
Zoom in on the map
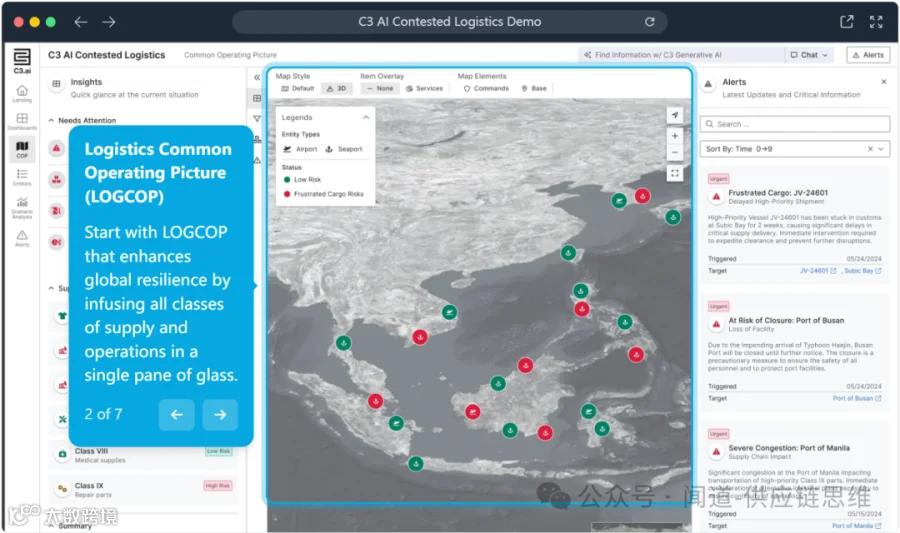(x=675, y=136)
